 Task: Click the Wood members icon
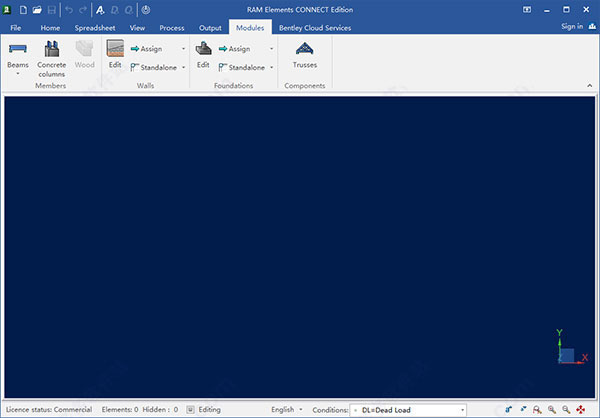(85, 55)
